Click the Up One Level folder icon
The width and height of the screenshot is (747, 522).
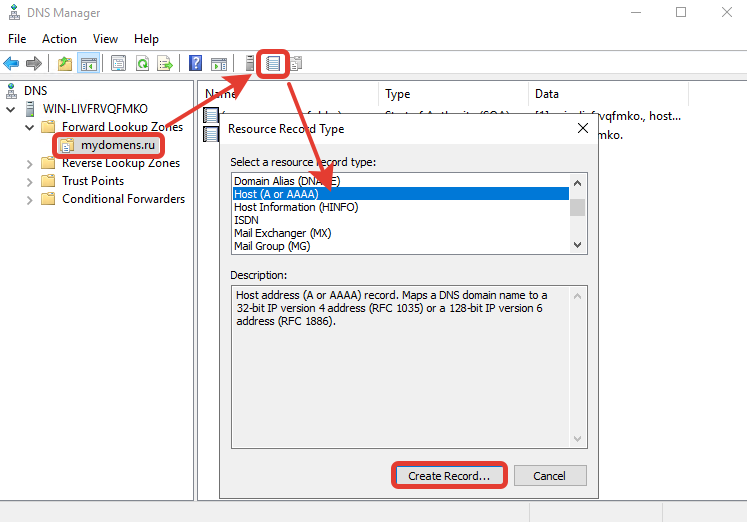click(x=65, y=63)
